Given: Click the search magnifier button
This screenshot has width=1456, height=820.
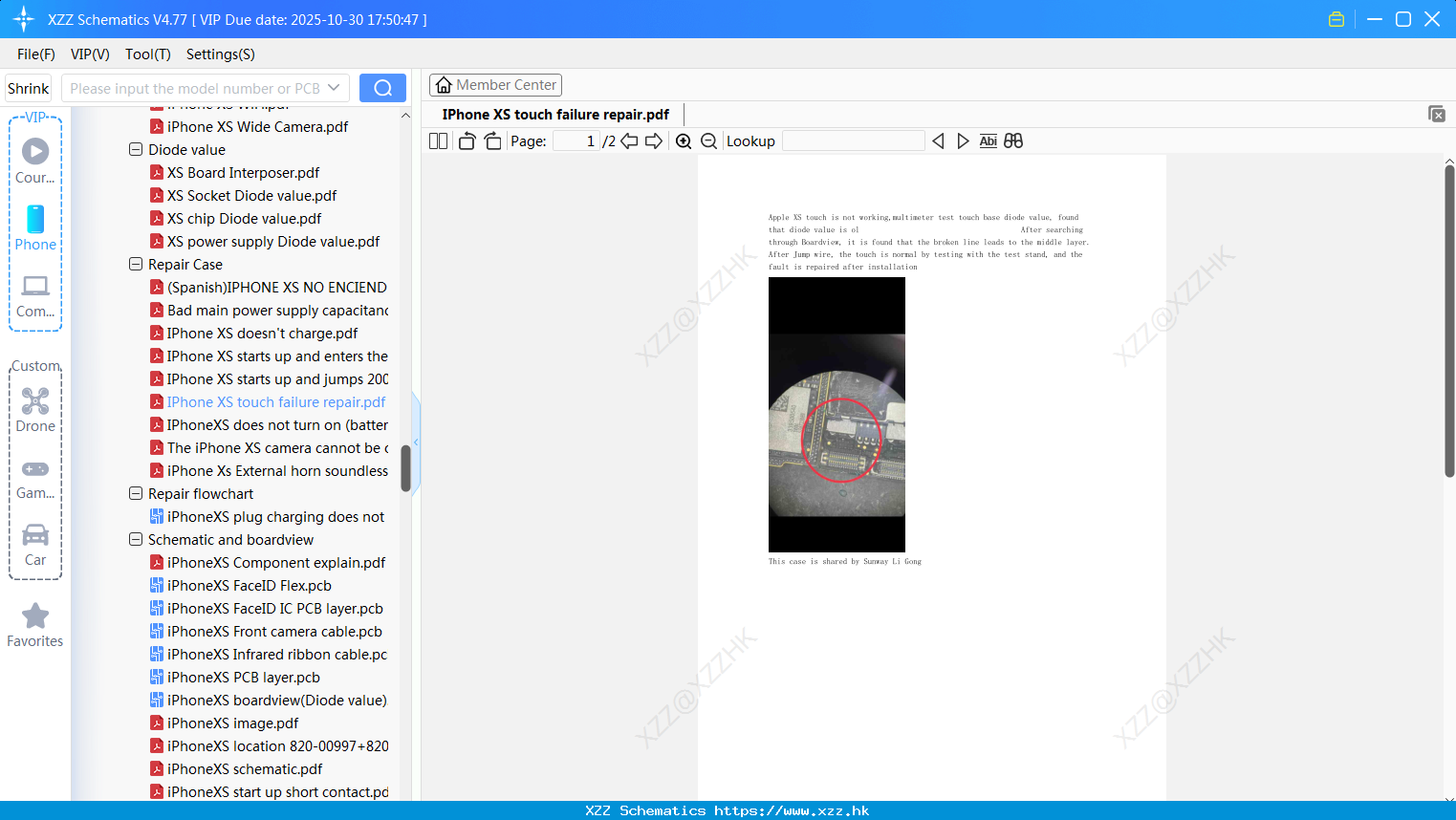Looking at the screenshot, I should coord(382,88).
